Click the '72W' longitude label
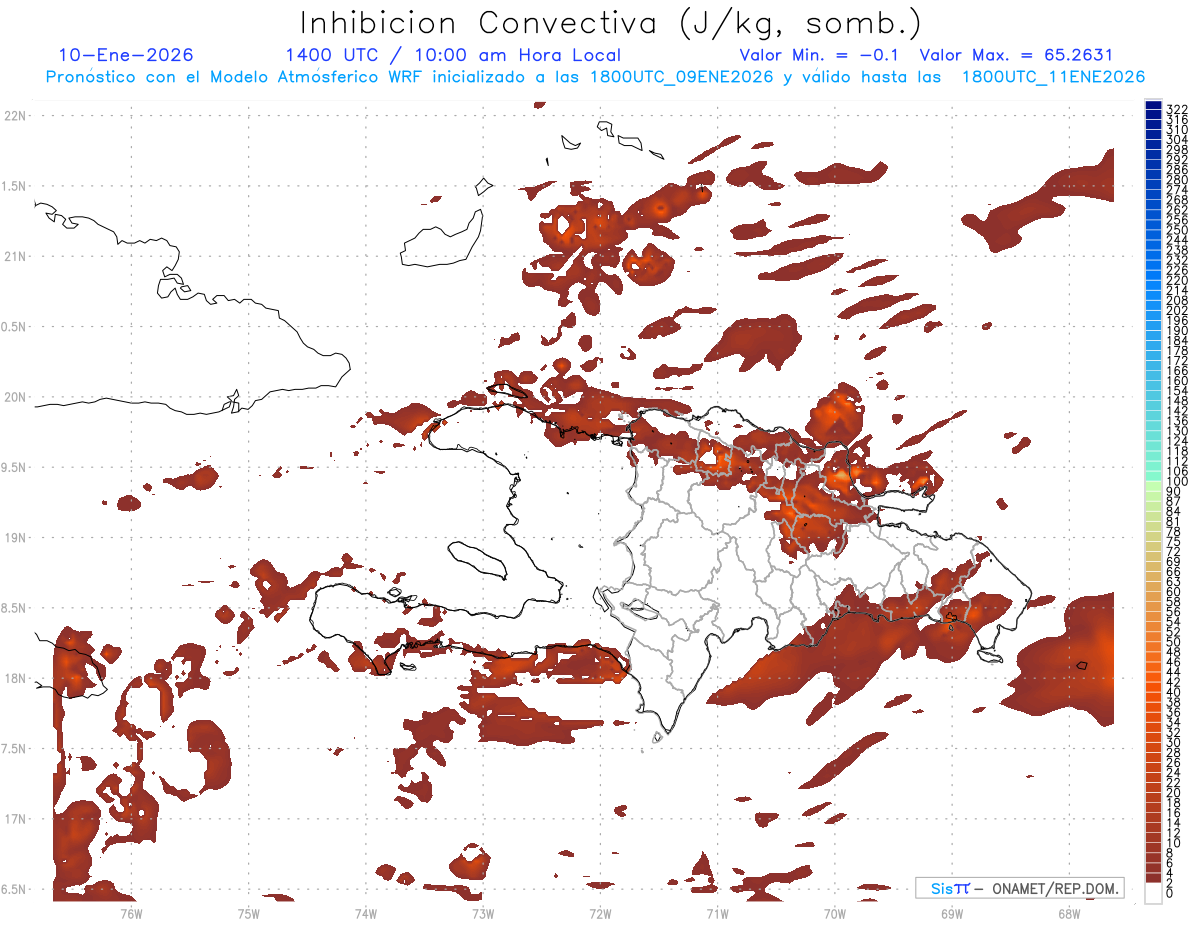1200x927 pixels. (x=600, y=913)
